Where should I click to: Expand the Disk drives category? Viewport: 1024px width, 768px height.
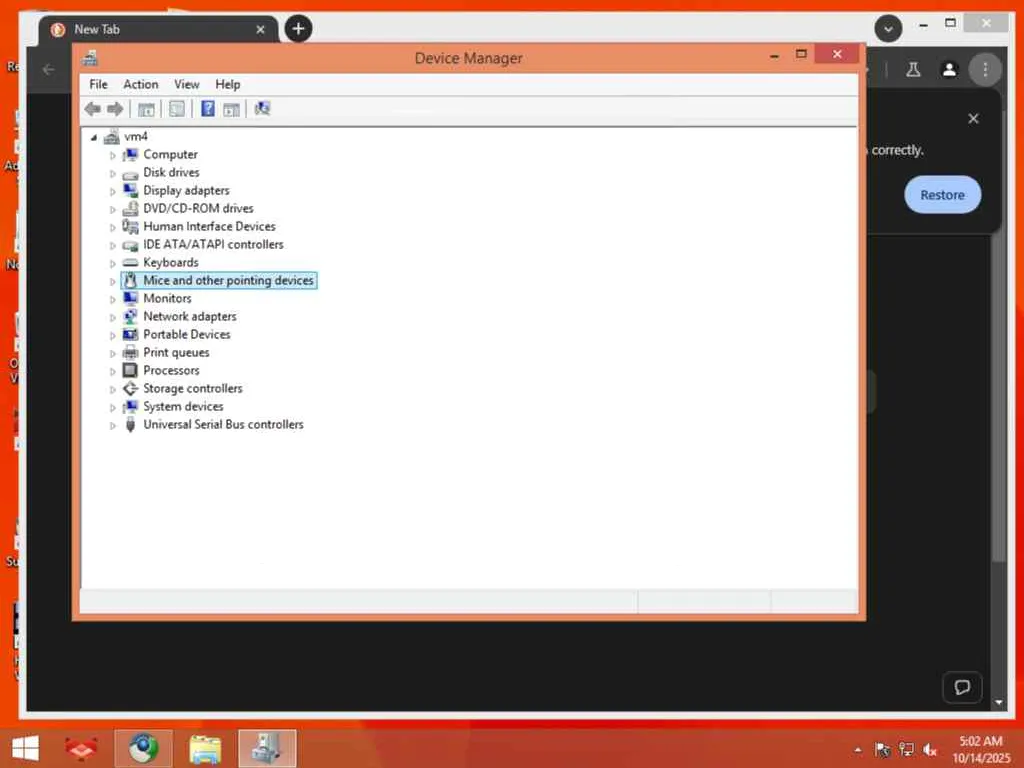[x=112, y=174]
